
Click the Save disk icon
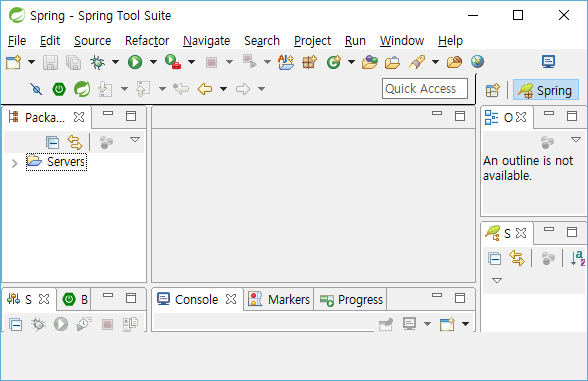(x=50, y=62)
